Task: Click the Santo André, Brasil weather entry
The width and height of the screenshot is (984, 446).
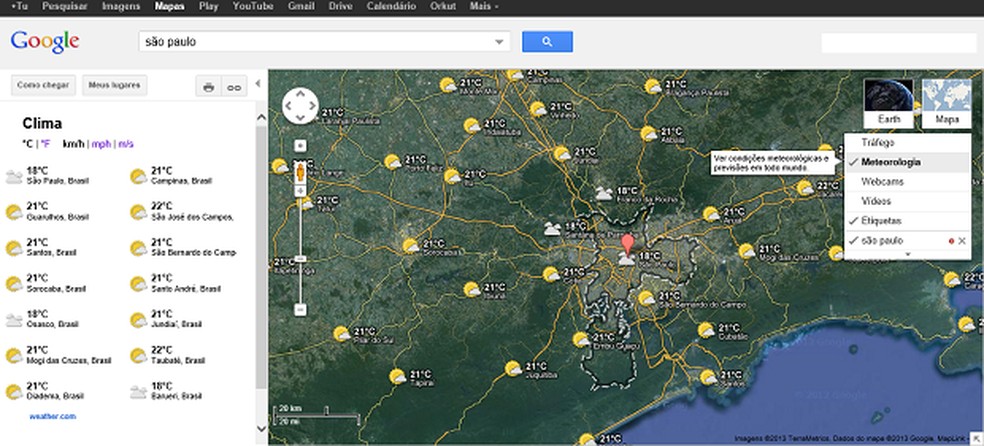Action: tap(176, 284)
